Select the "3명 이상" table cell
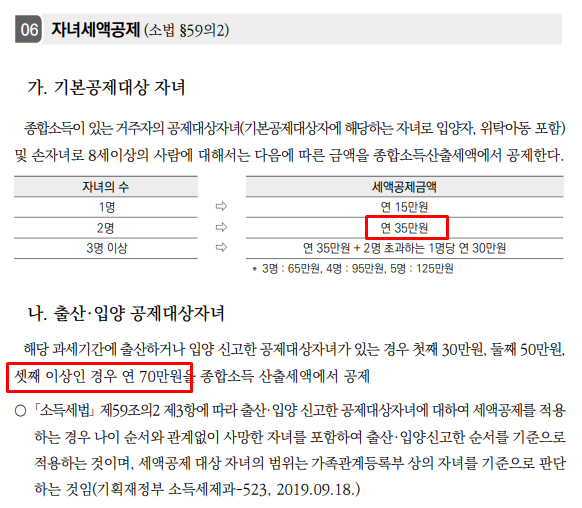The image size is (582, 508). point(107,248)
